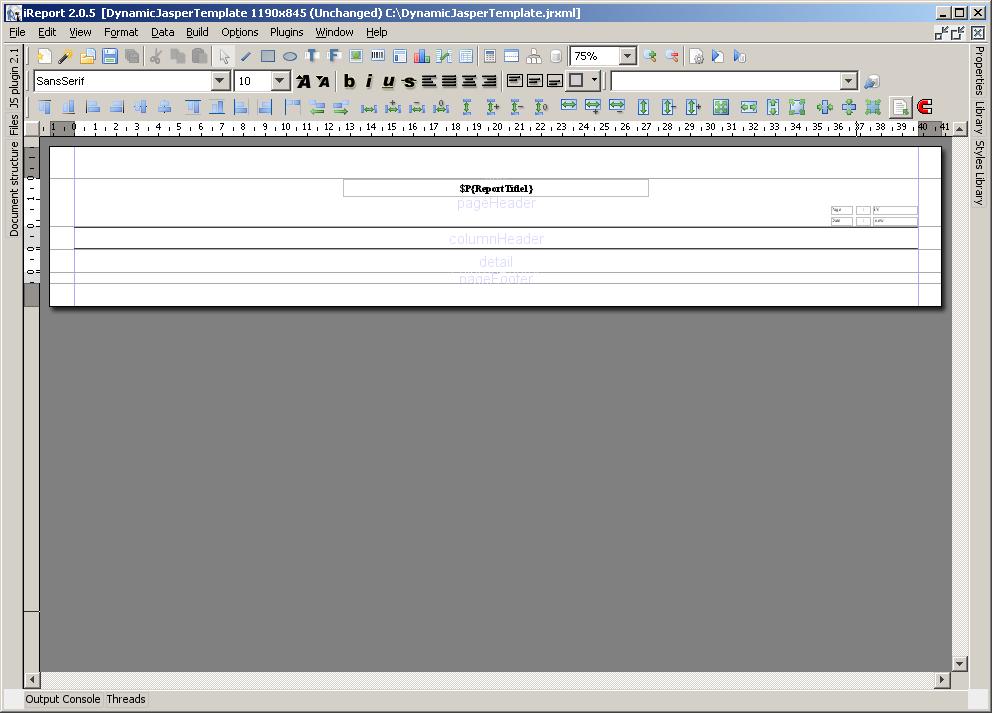Select the $P{ReportTitle} text field
992x713 pixels.
coord(496,188)
